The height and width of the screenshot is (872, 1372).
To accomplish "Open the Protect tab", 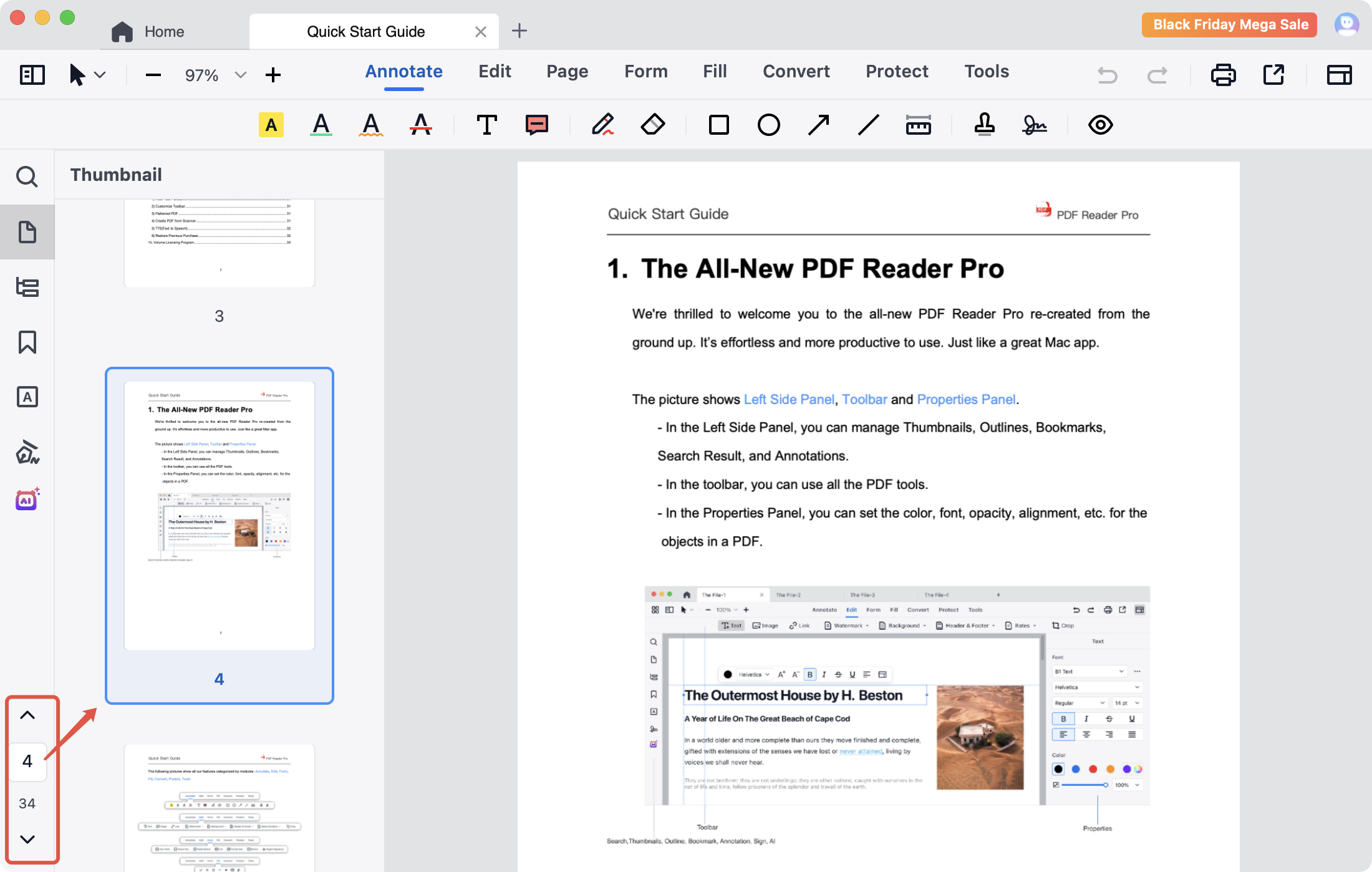I will click(x=897, y=72).
